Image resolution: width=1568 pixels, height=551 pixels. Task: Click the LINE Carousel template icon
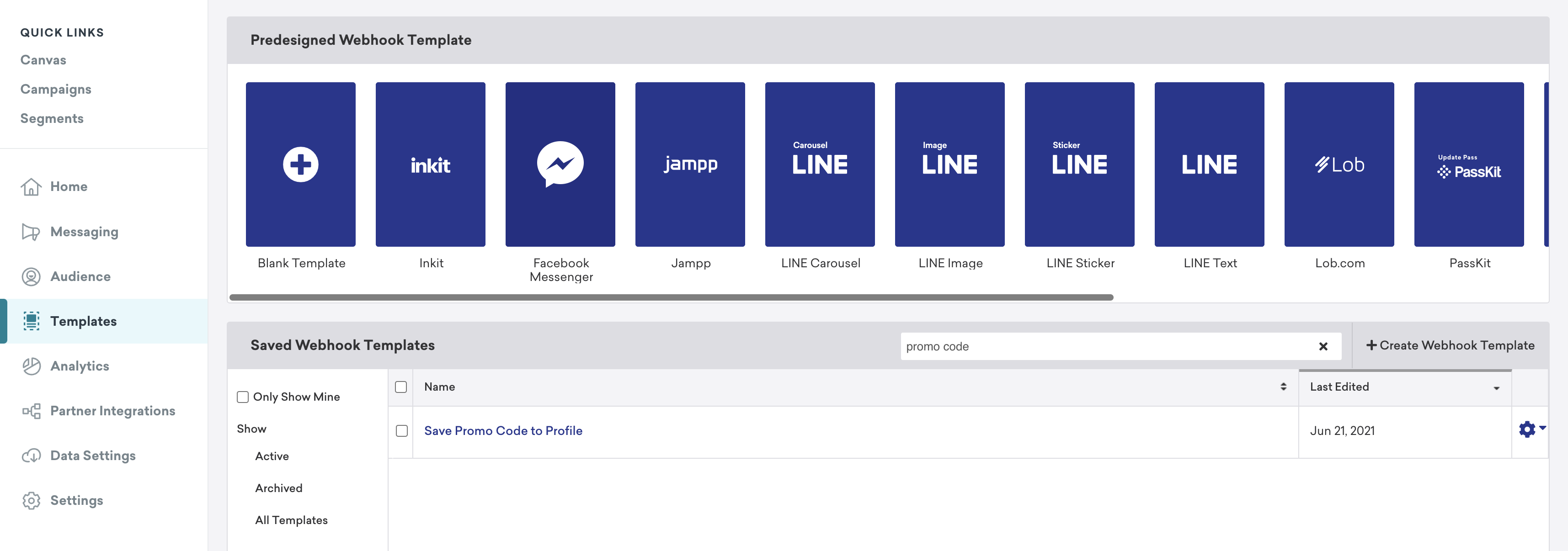820,164
